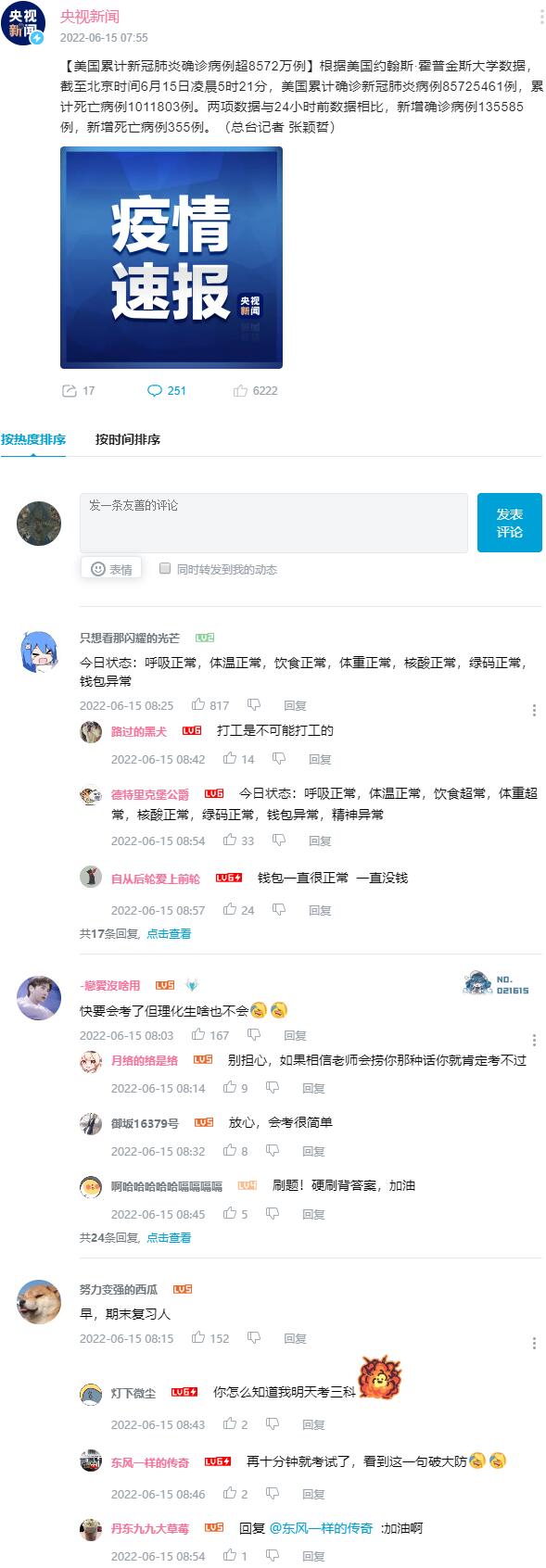The image size is (546, 1568).
Task: Like the post with 6222 thumbs-up
Action: (240, 391)
